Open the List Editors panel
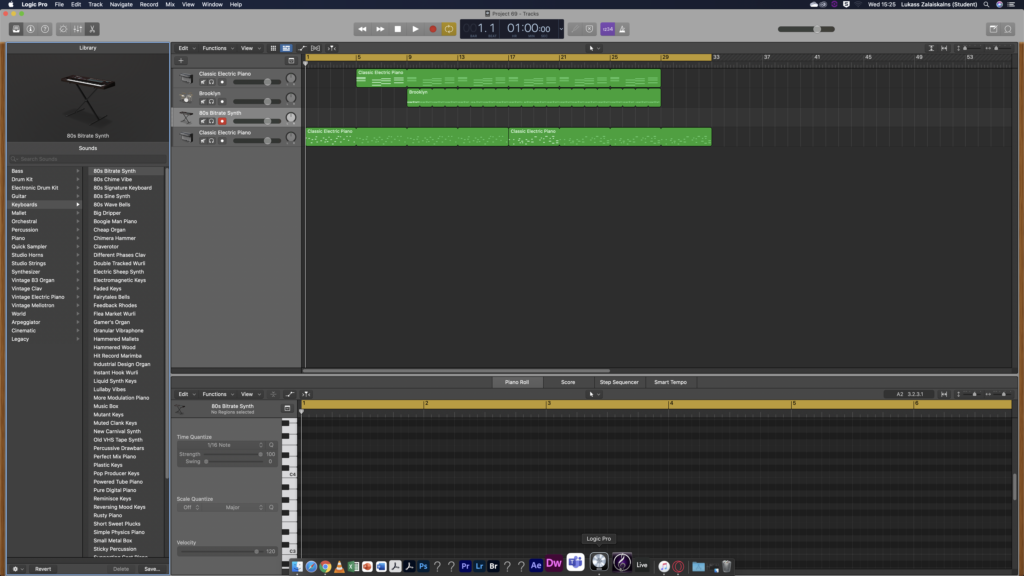Image resolution: width=1024 pixels, height=576 pixels. [x=993, y=29]
